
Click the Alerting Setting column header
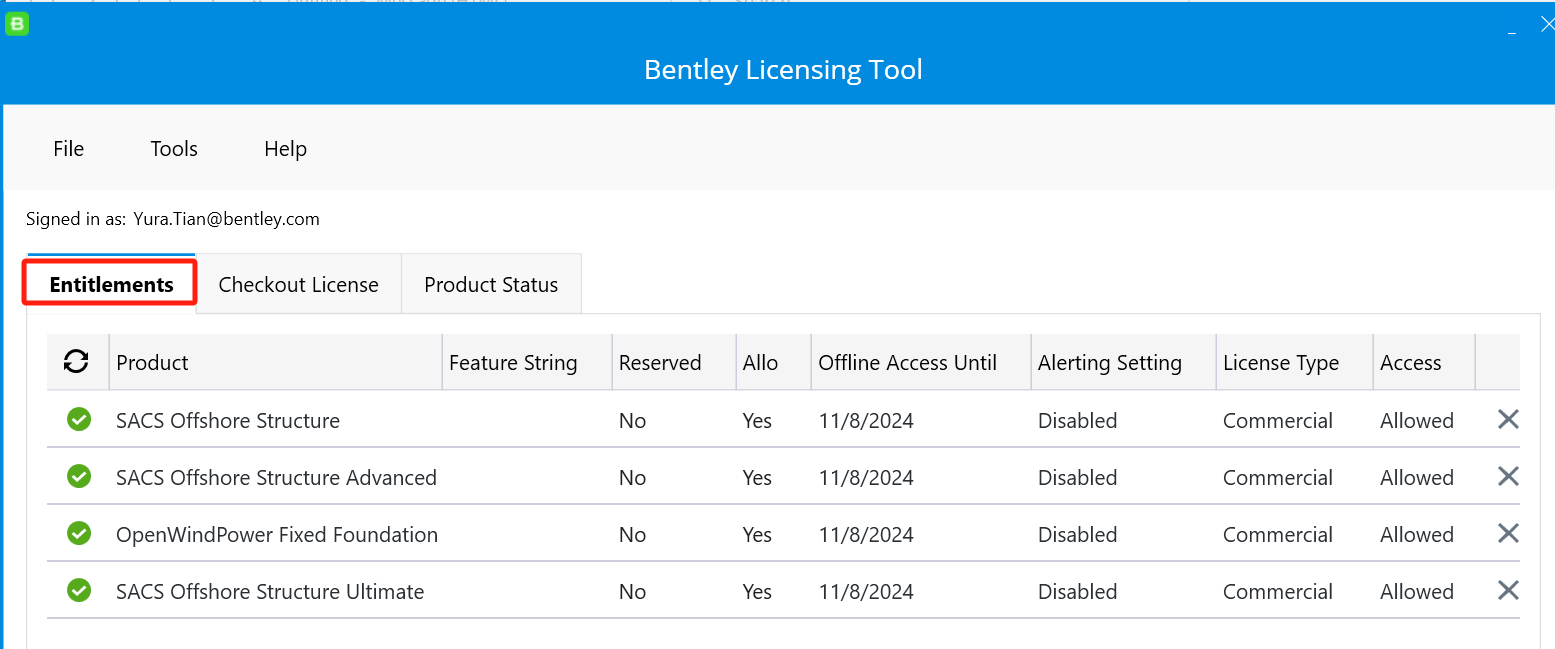pos(1109,363)
